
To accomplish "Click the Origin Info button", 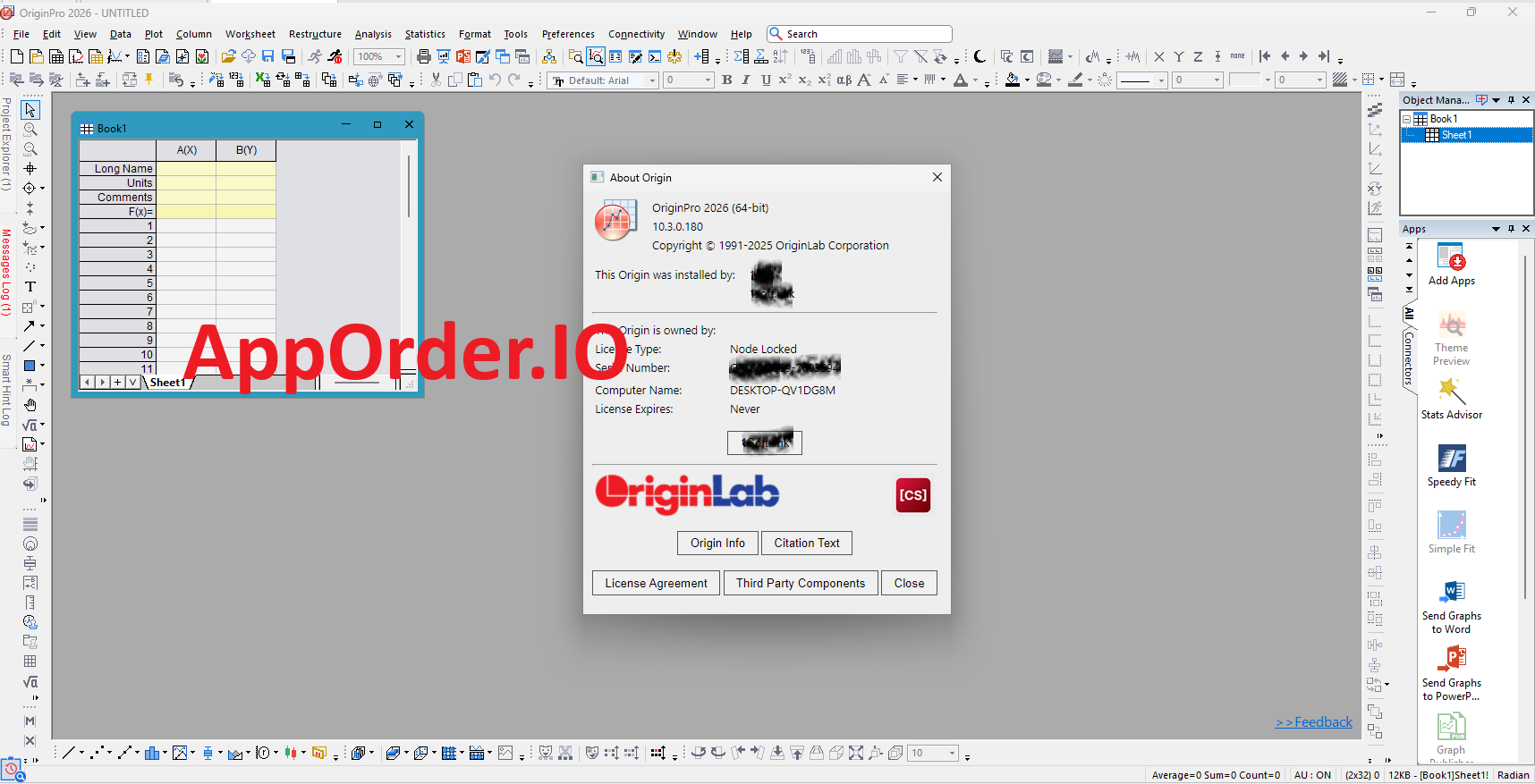I will pos(717,543).
